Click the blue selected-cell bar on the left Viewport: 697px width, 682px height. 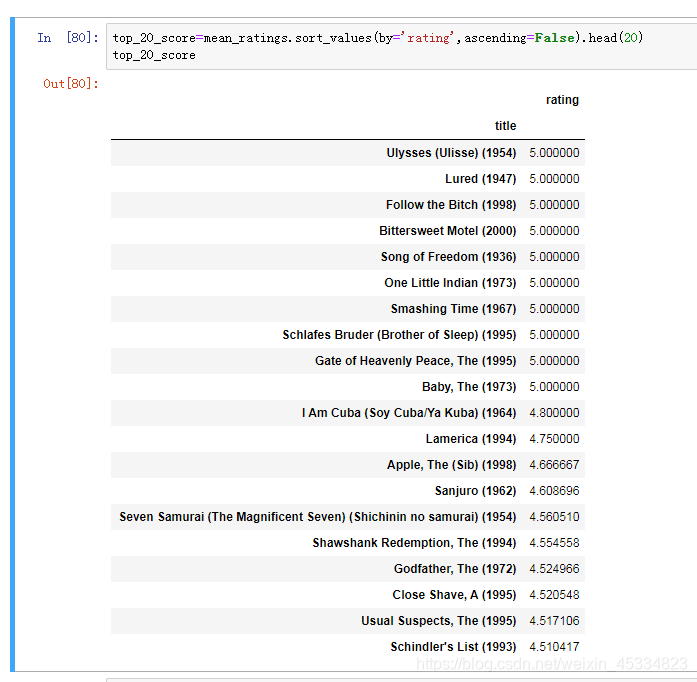coord(12,344)
